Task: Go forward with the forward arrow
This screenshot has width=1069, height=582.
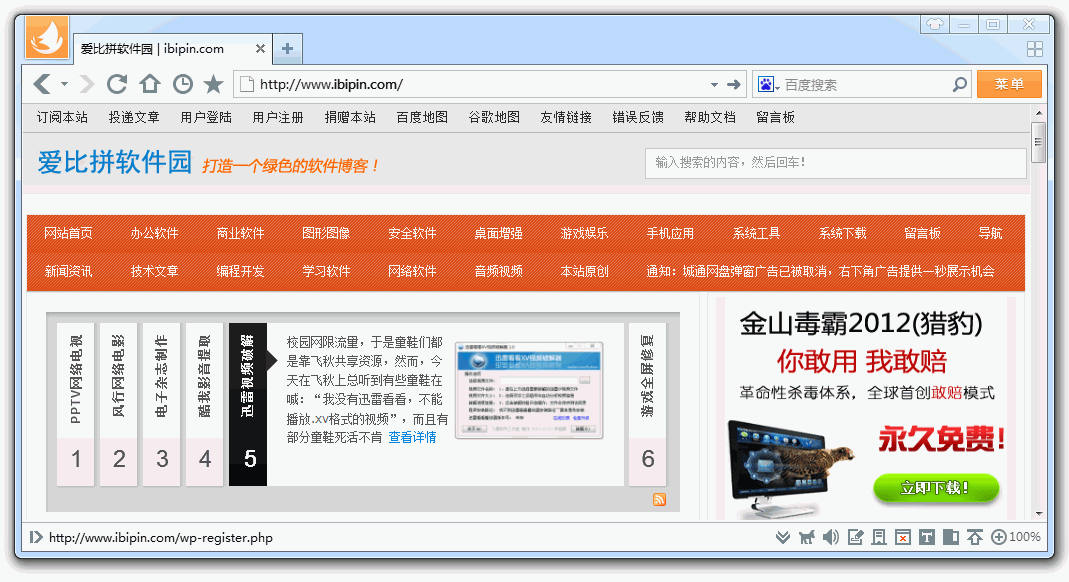Action: point(87,85)
